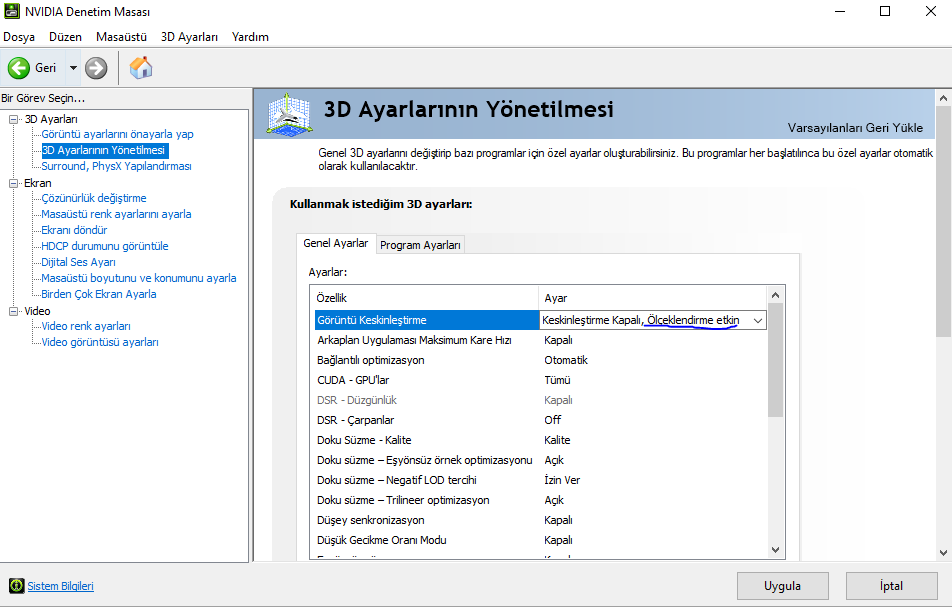The image size is (952, 607).
Task: Select the Düşük Gecikme Oranı Modu row
Action: point(540,541)
